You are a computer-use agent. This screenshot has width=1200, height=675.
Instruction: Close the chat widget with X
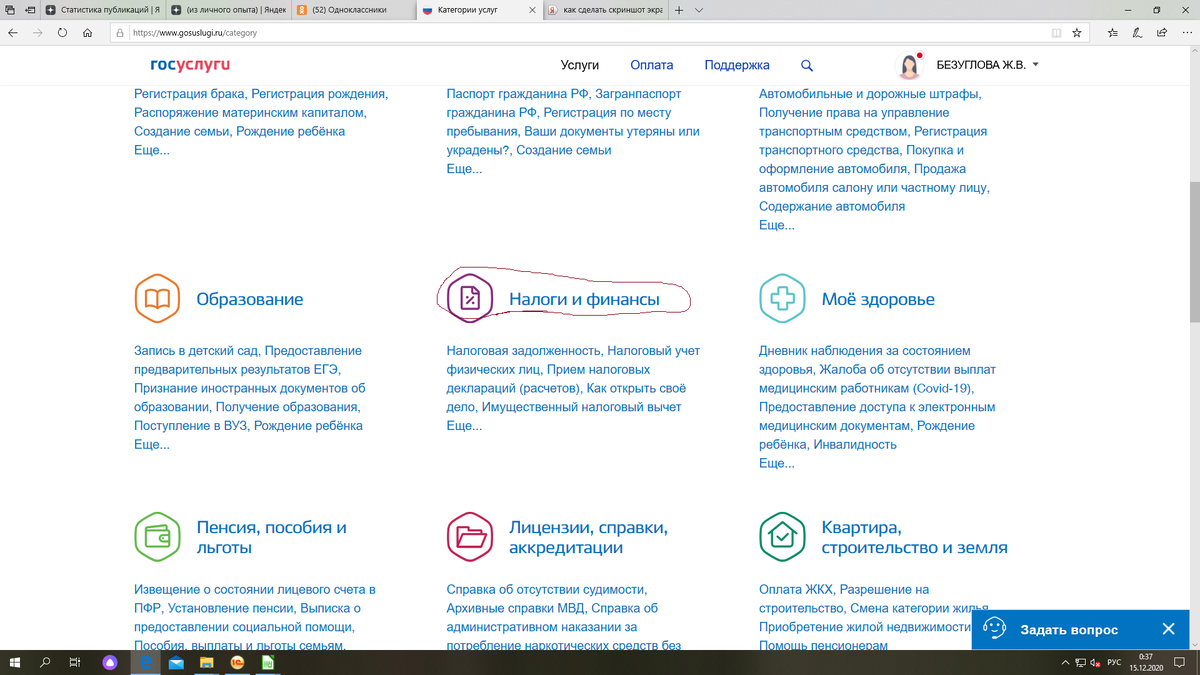pyautogui.click(x=1168, y=629)
